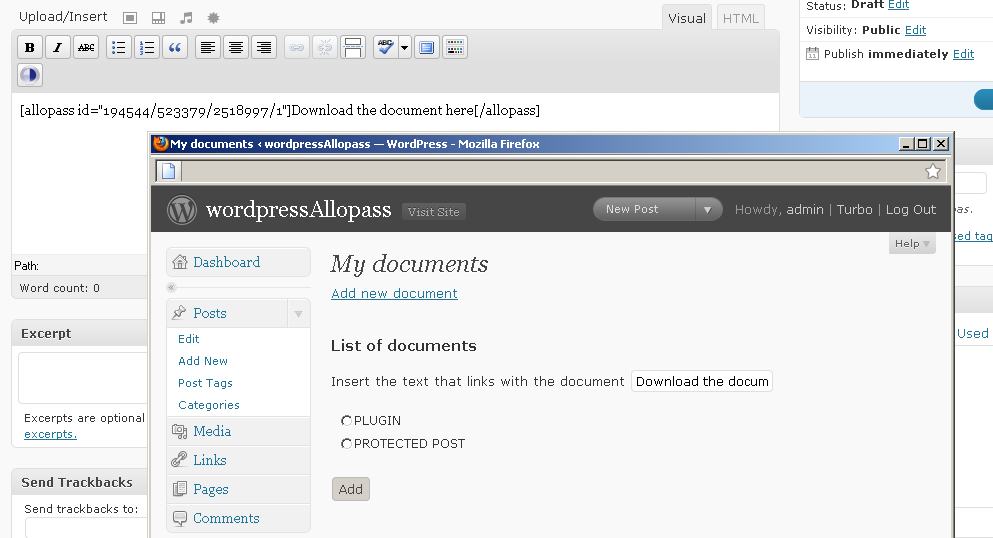Viewport: 993px width, 538px height.
Task: Open Edit under Posts submenu
Action: tap(189, 339)
